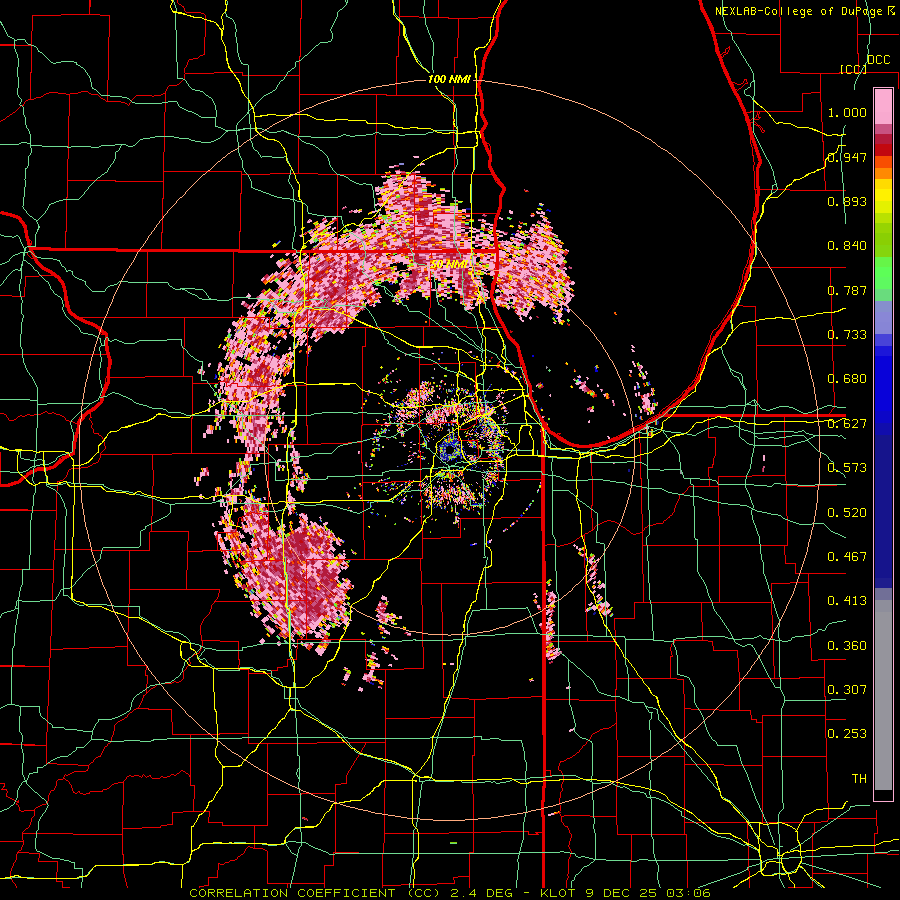The width and height of the screenshot is (900, 900).
Task: Click the [CC] legend header
Action: (x=853, y=69)
